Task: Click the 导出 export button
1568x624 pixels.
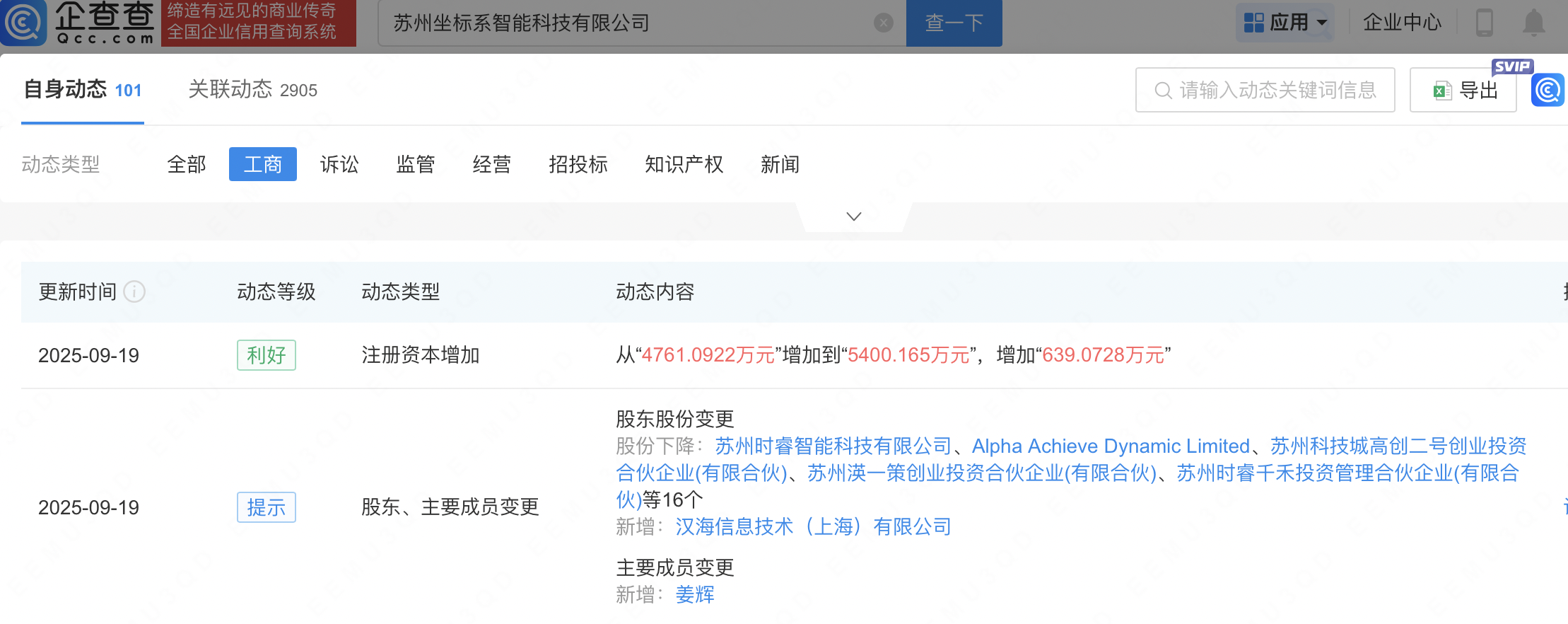Action: (x=1463, y=90)
